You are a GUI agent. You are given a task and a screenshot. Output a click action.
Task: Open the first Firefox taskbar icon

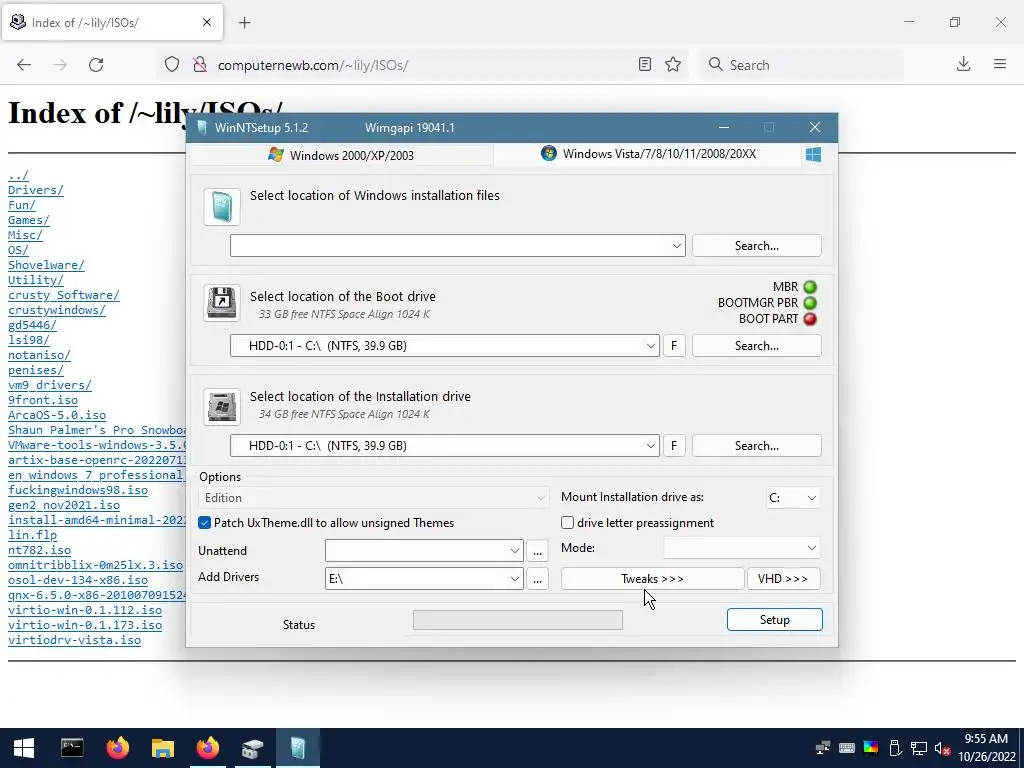(118, 748)
